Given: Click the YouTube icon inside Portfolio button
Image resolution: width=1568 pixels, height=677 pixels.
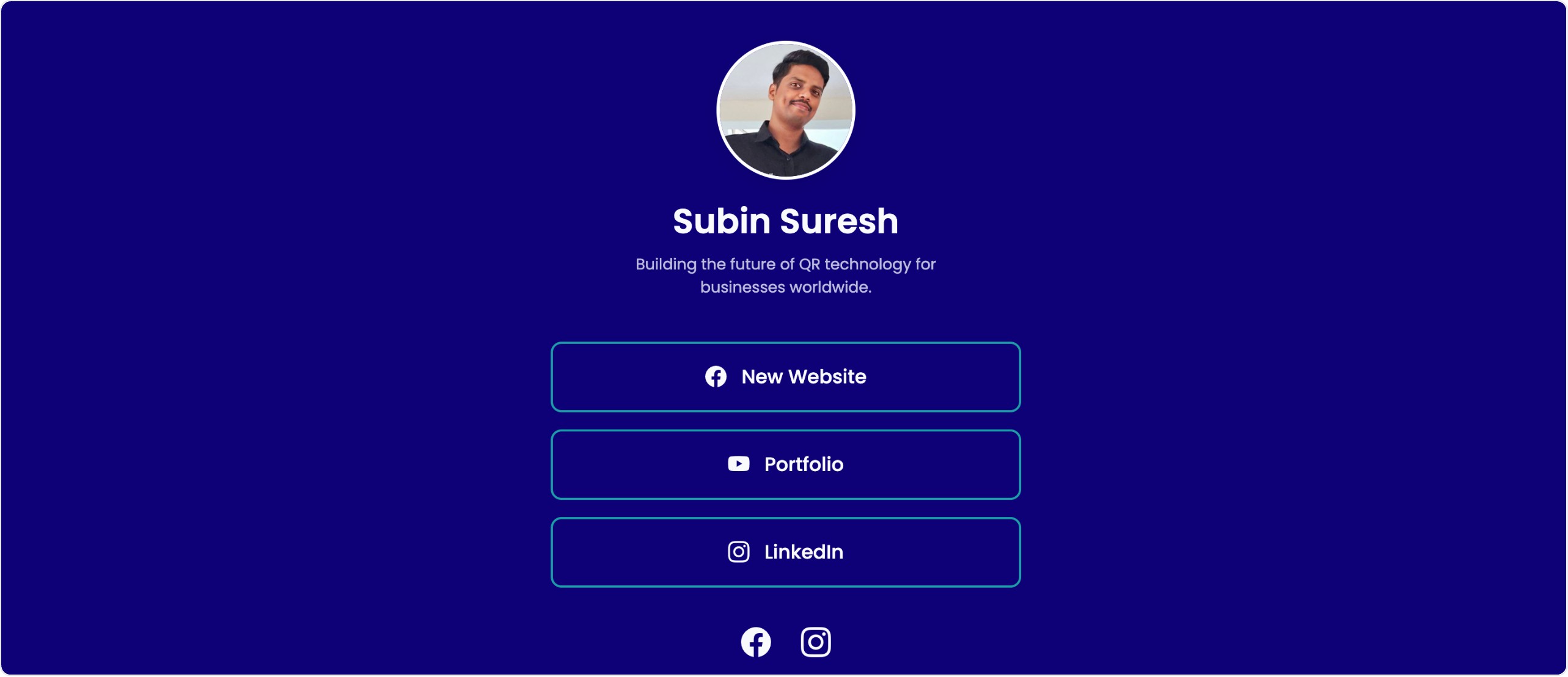Looking at the screenshot, I should [738, 464].
